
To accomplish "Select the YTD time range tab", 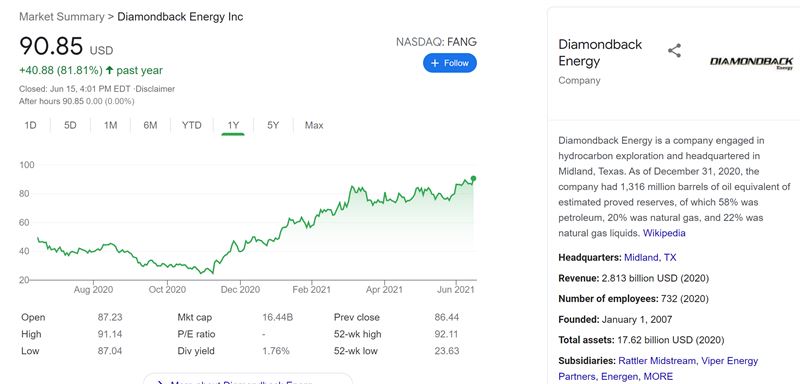I will (x=191, y=125).
